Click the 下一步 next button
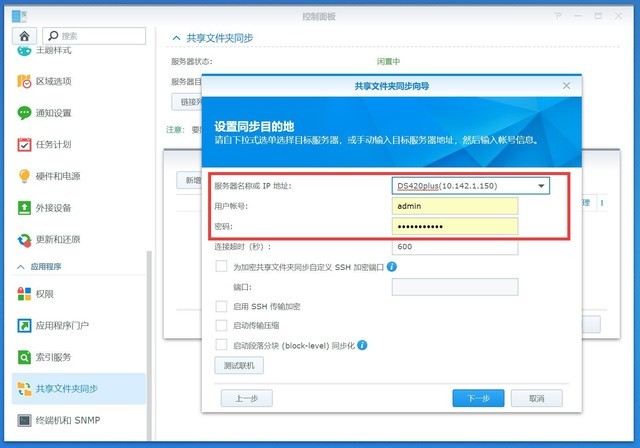640x448 pixels. pos(478,398)
